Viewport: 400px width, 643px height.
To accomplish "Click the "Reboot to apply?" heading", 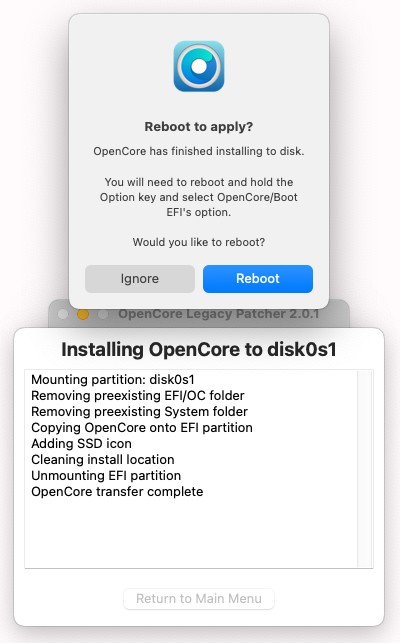I will [199, 126].
